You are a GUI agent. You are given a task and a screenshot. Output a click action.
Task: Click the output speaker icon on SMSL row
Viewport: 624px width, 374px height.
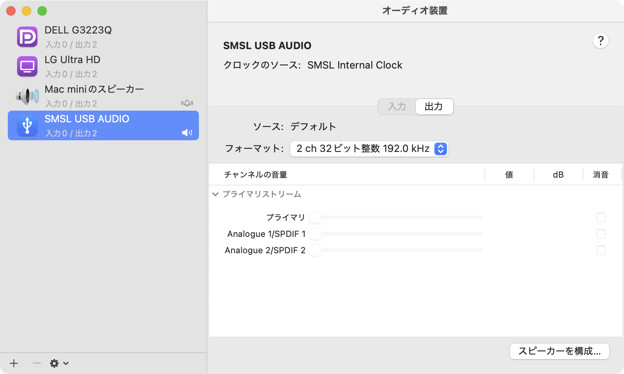(187, 132)
